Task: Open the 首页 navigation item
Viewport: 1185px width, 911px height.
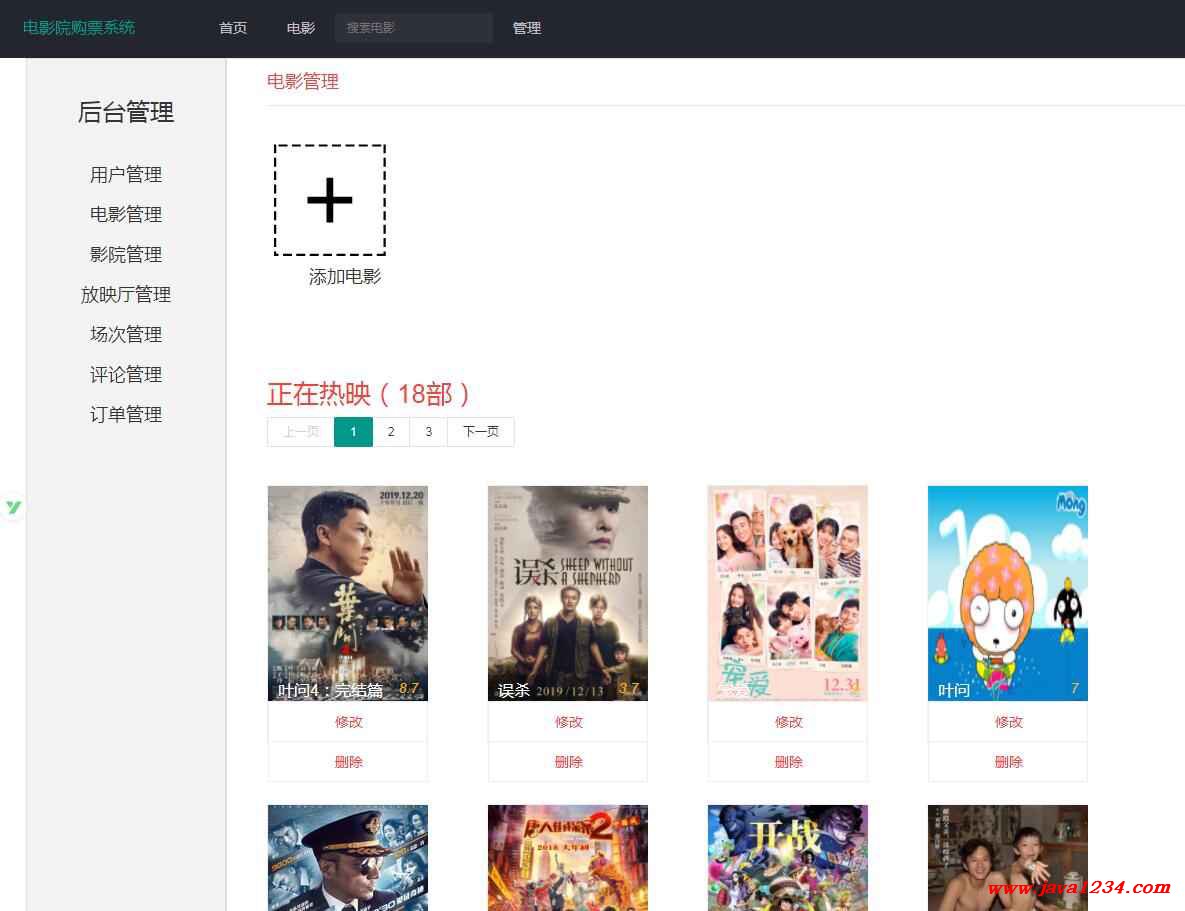Action: (233, 28)
